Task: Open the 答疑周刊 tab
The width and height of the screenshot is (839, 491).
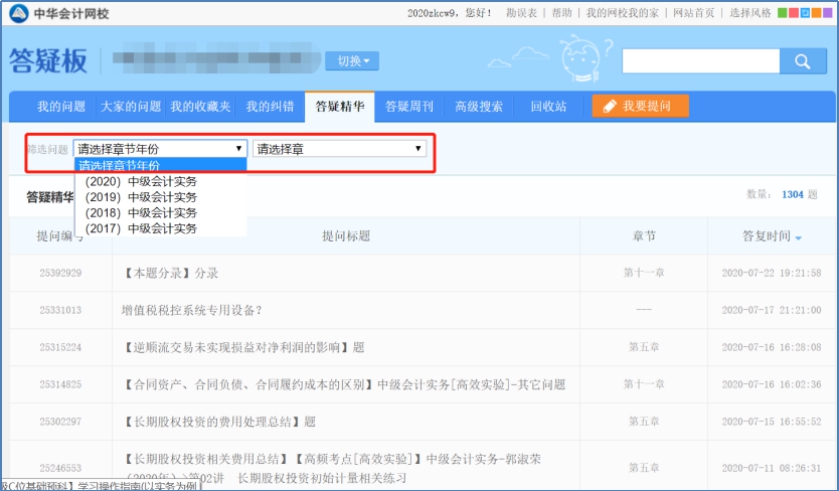Action: [x=408, y=106]
